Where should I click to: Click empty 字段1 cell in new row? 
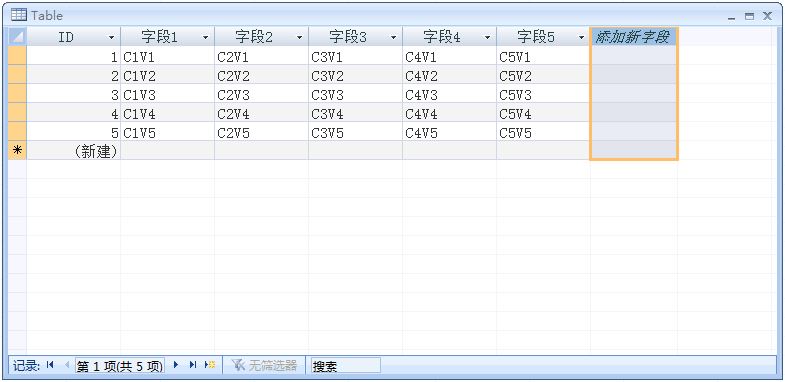coord(168,151)
